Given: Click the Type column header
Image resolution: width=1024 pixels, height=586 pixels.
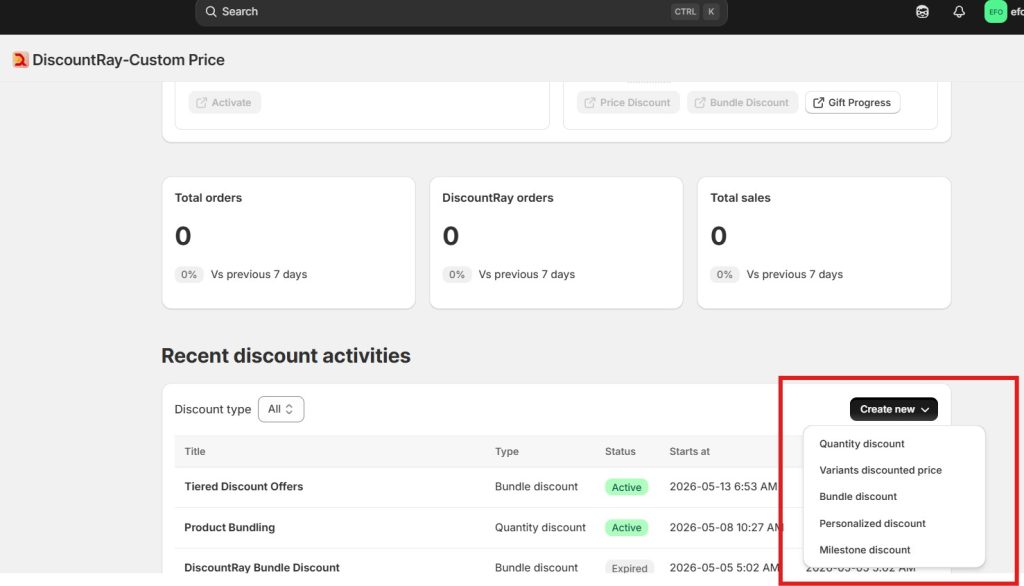Looking at the screenshot, I should (x=507, y=451).
